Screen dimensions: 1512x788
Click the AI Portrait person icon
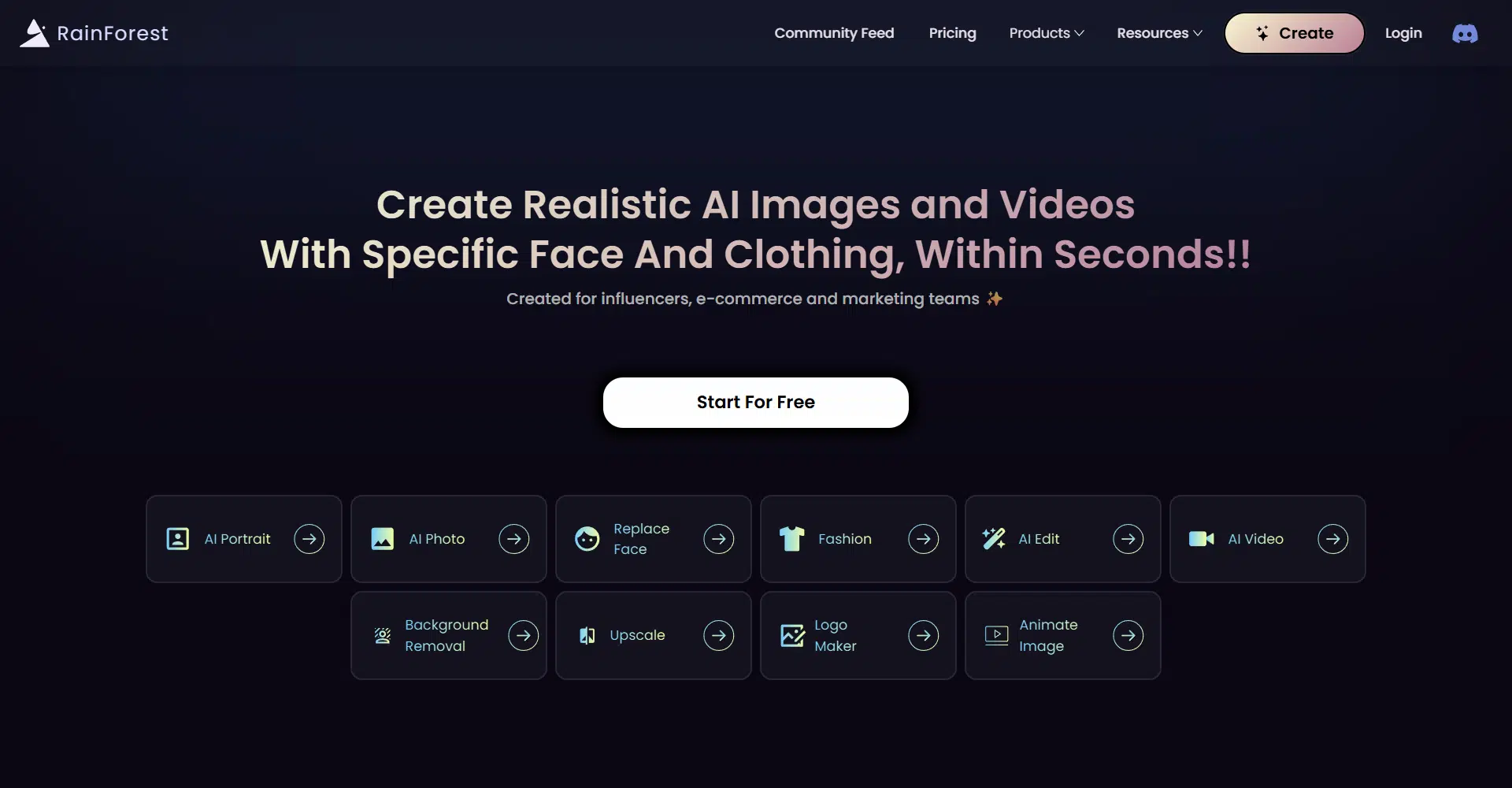pyautogui.click(x=178, y=539)
